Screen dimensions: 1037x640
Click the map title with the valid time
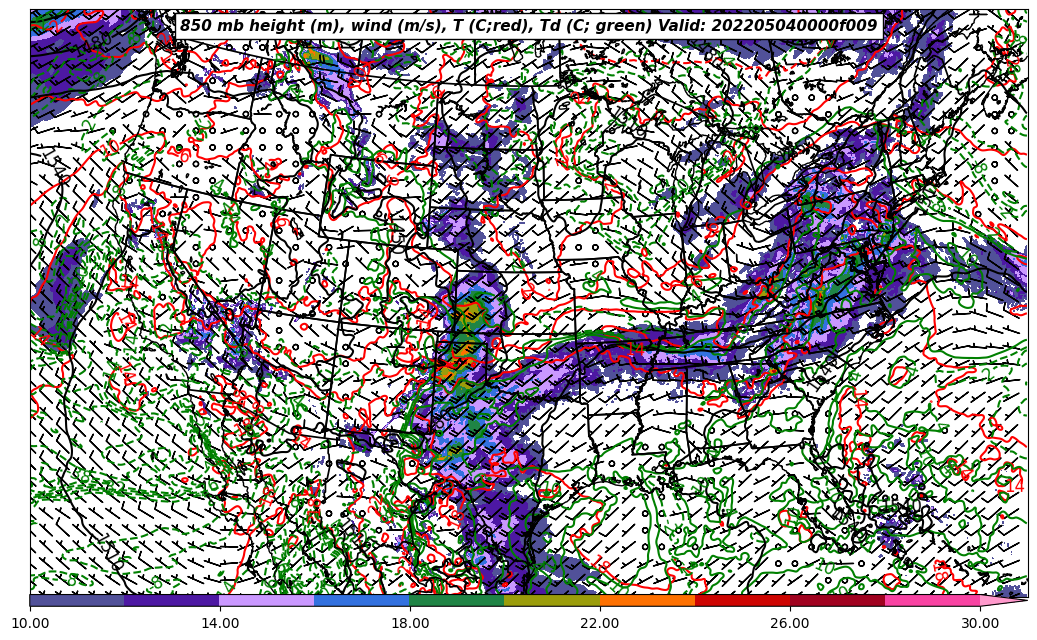(529, 26)
